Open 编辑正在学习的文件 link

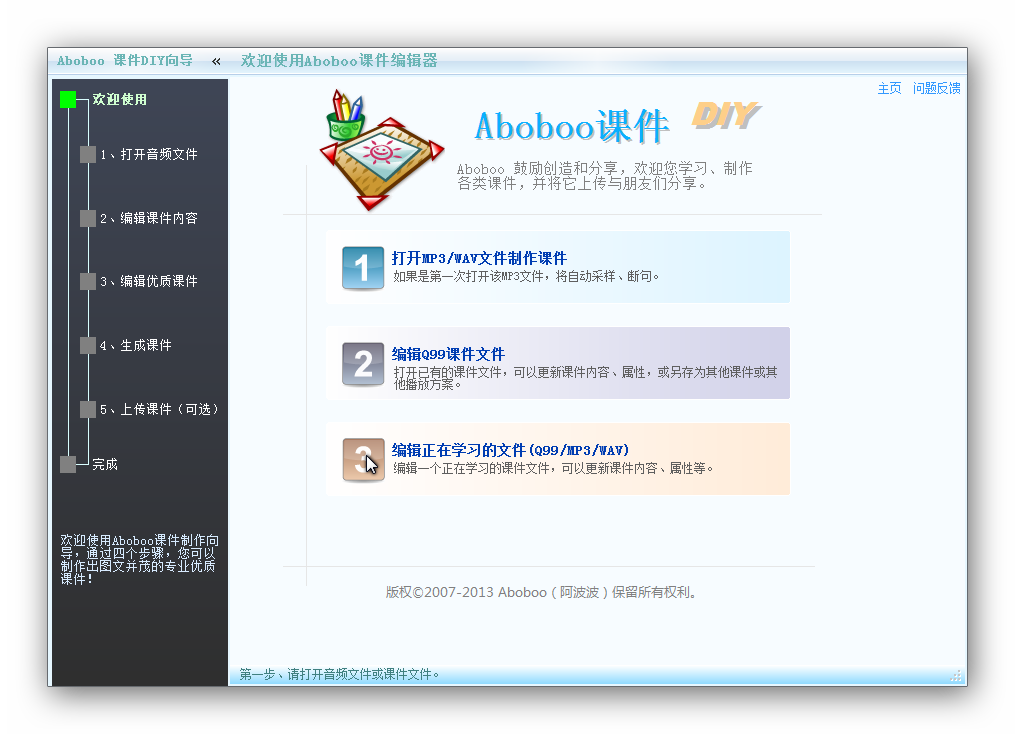click(x=510, y=450)
